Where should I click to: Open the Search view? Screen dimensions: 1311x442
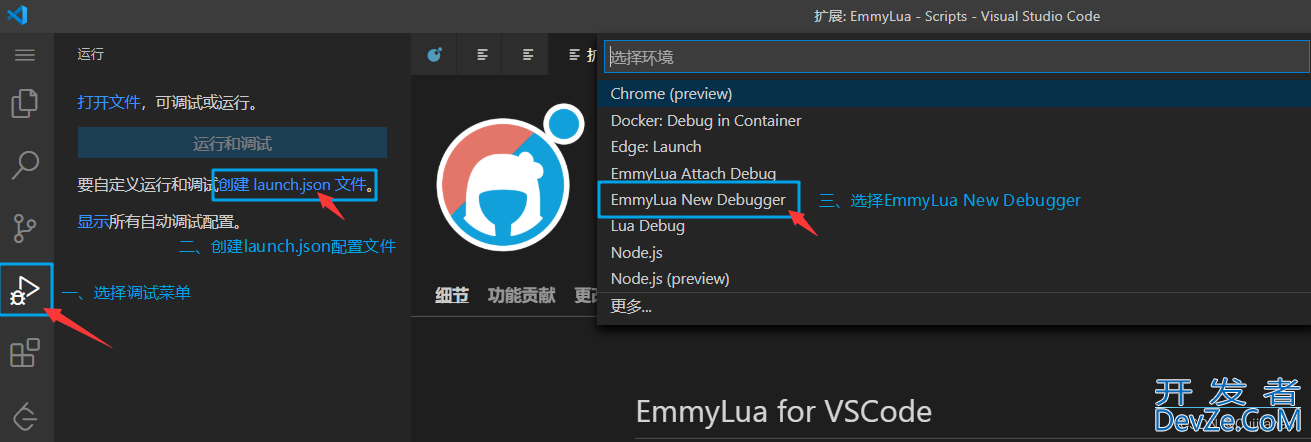[25, 165]
